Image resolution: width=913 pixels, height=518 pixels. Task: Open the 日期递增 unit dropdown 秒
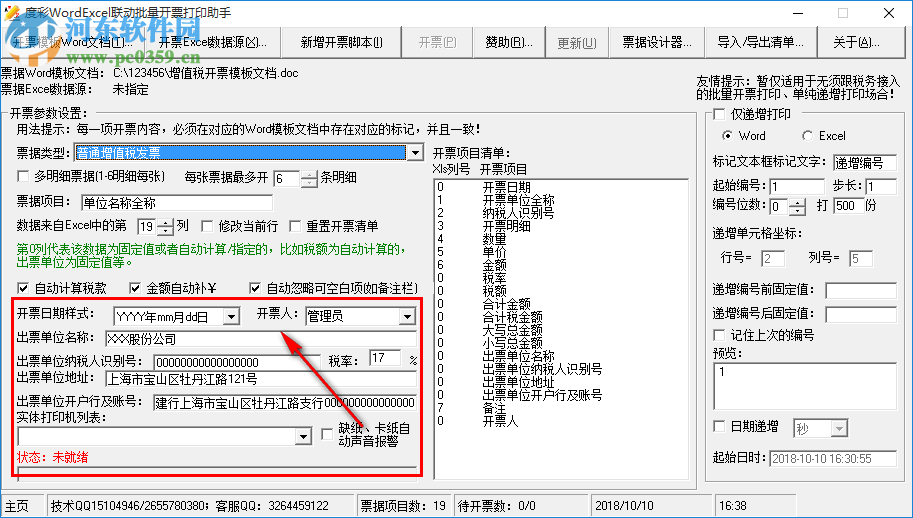(x=838, y=429)
